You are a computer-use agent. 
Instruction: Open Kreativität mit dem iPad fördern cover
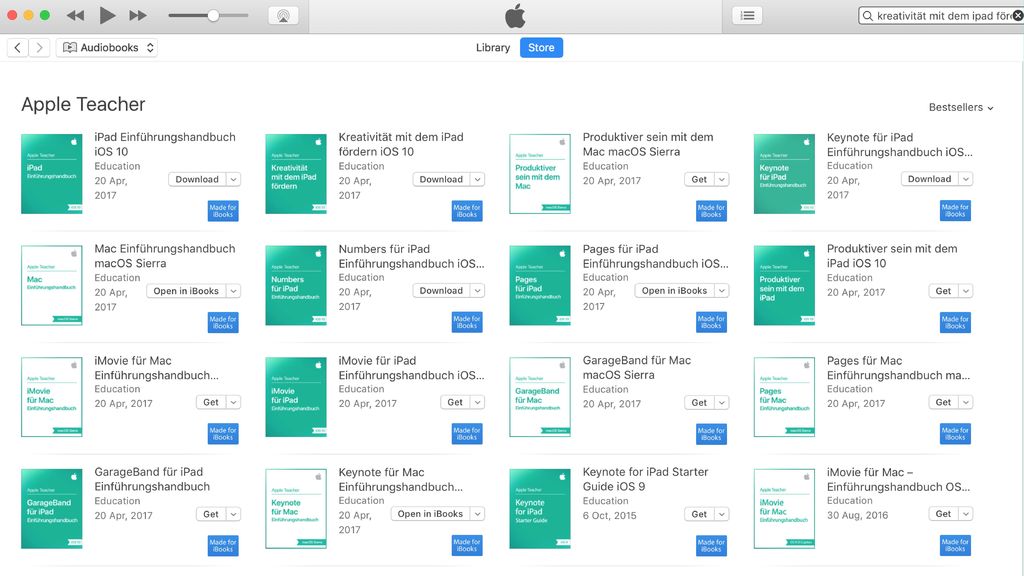296,174
